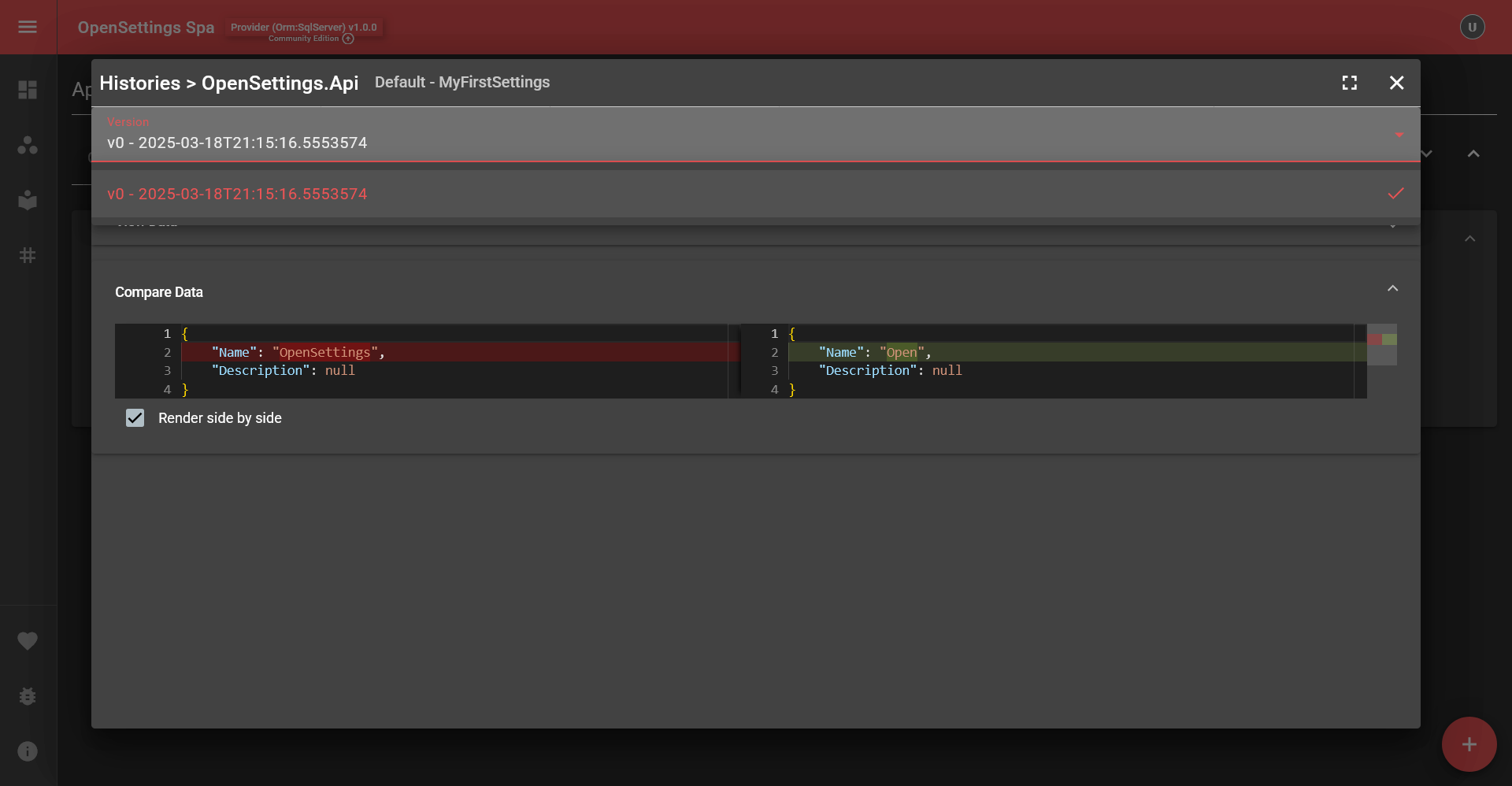Open the reader book sidebar icon
The width and height of the screenshot is (1512, 786).
pyautogui.click(x=28, y=201)
